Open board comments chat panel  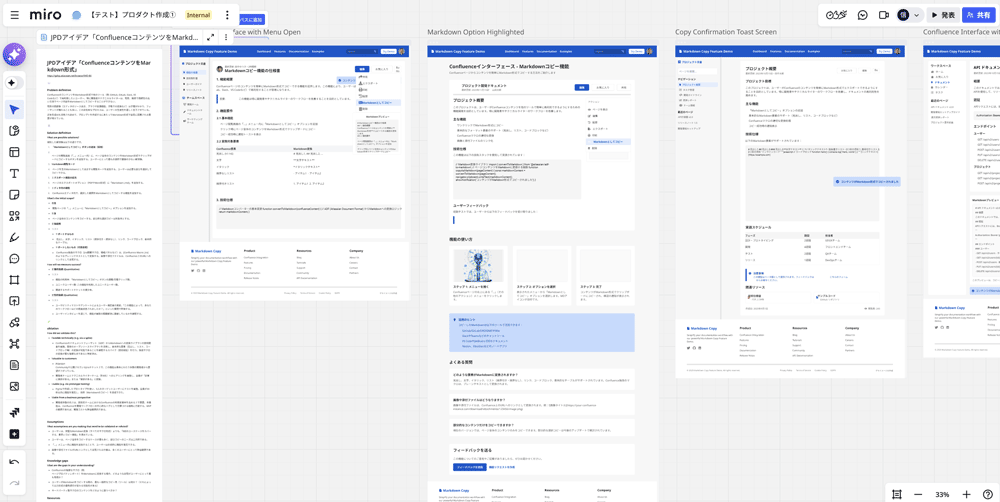[x=862, y=16]
